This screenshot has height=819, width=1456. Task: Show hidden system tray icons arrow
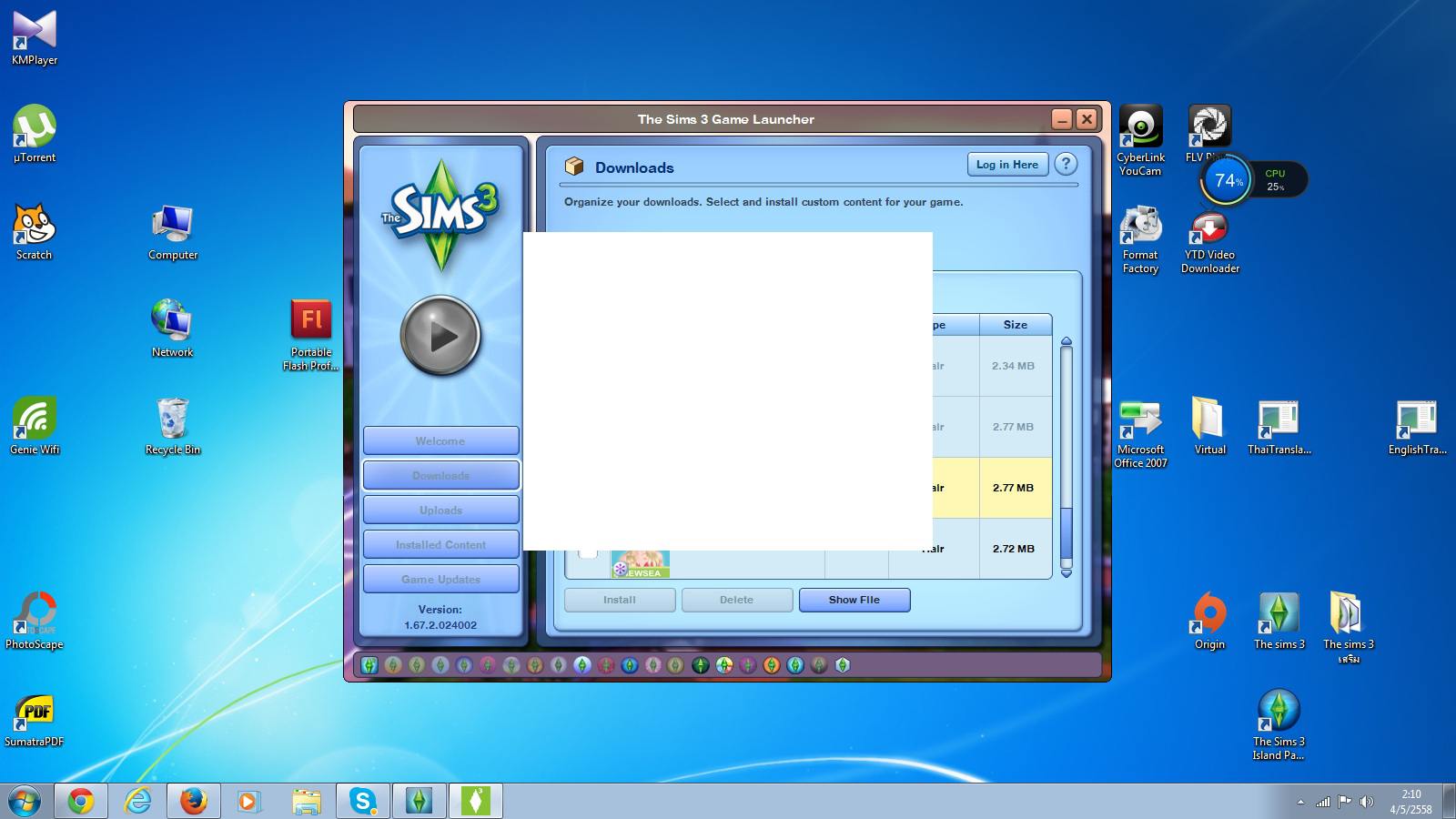click(x=1300, y=802)
